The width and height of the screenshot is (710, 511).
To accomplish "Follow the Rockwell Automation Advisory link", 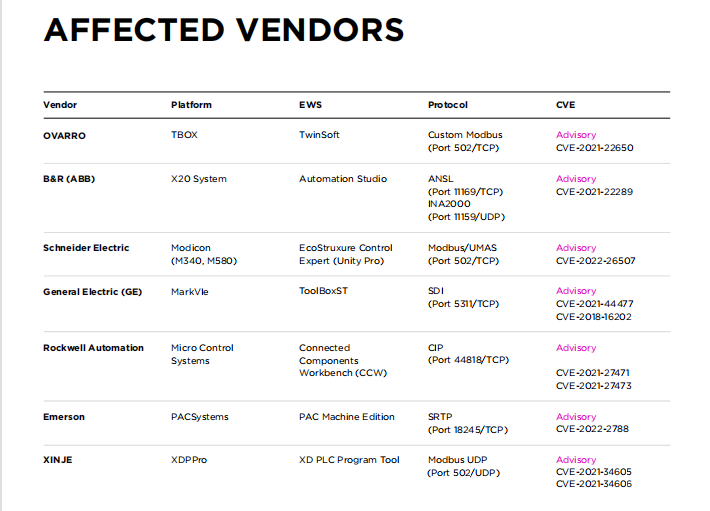I will [x=576, y=348].
